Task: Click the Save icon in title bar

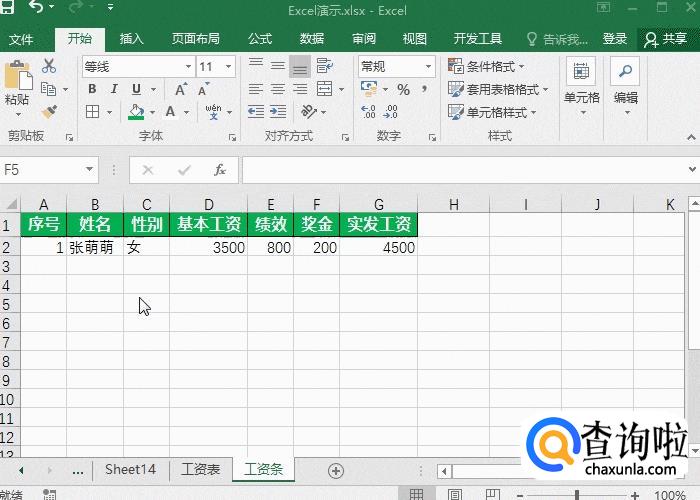Action: coord(7,6)
